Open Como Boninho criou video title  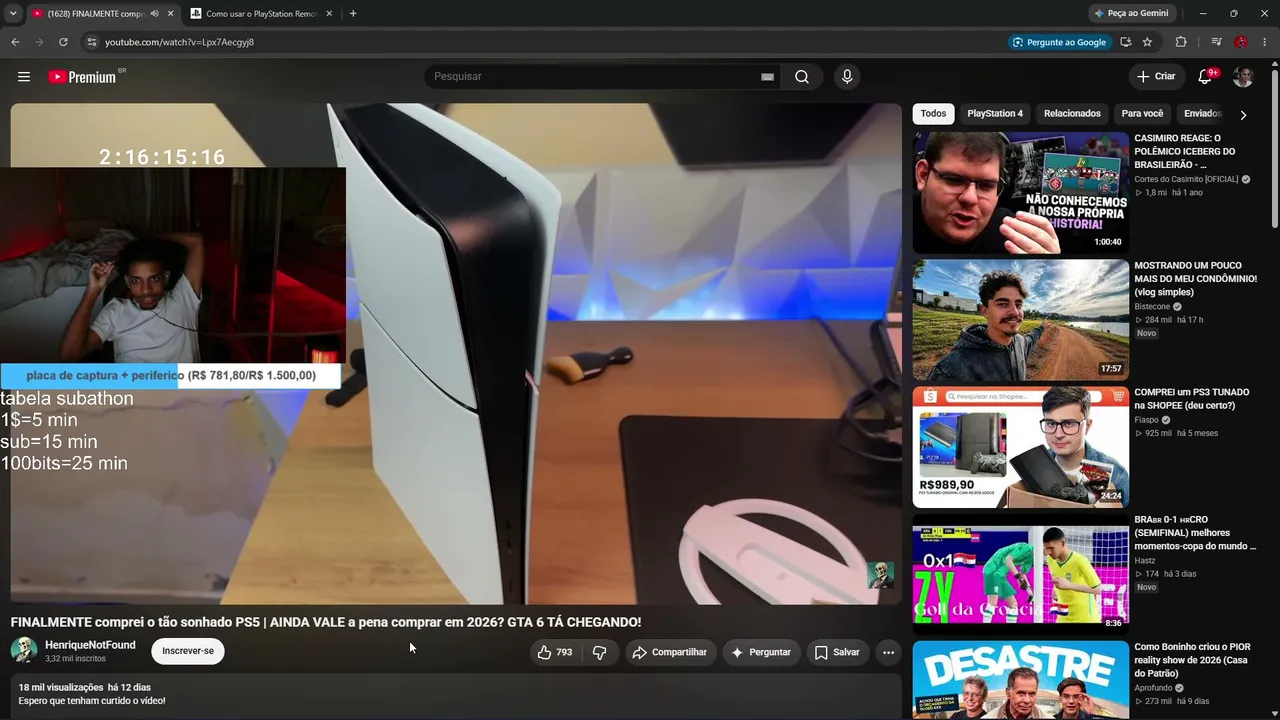1192,660
